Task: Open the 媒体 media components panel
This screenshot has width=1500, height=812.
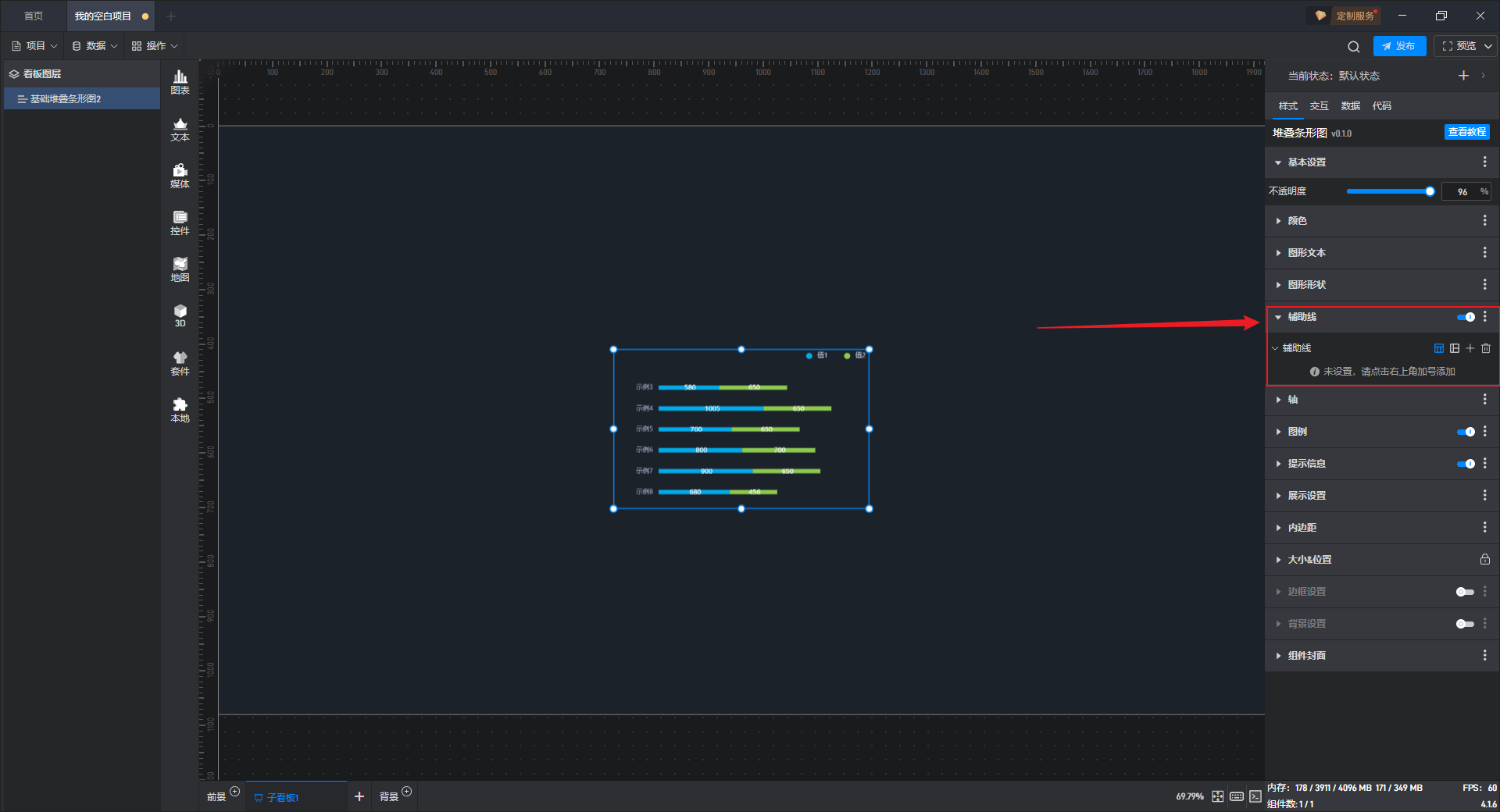Action: pos(180,176)
